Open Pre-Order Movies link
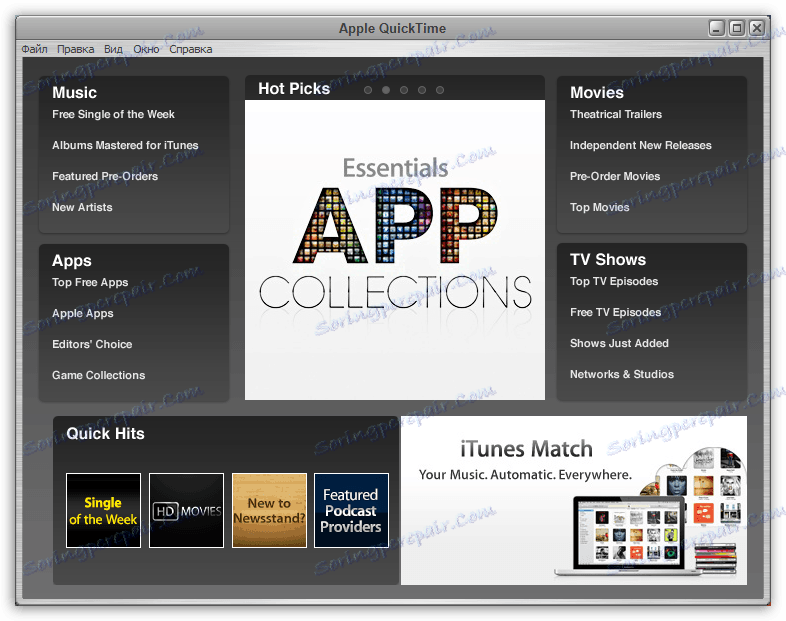This screenshot has width=786, height=621. [x=615, y=176]
